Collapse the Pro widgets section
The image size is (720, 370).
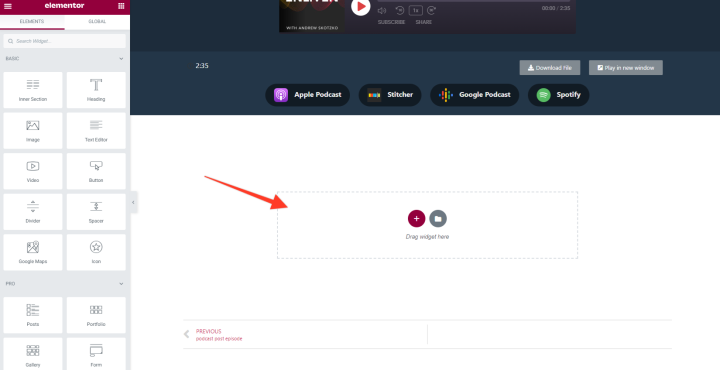click(x=121, y=284)
